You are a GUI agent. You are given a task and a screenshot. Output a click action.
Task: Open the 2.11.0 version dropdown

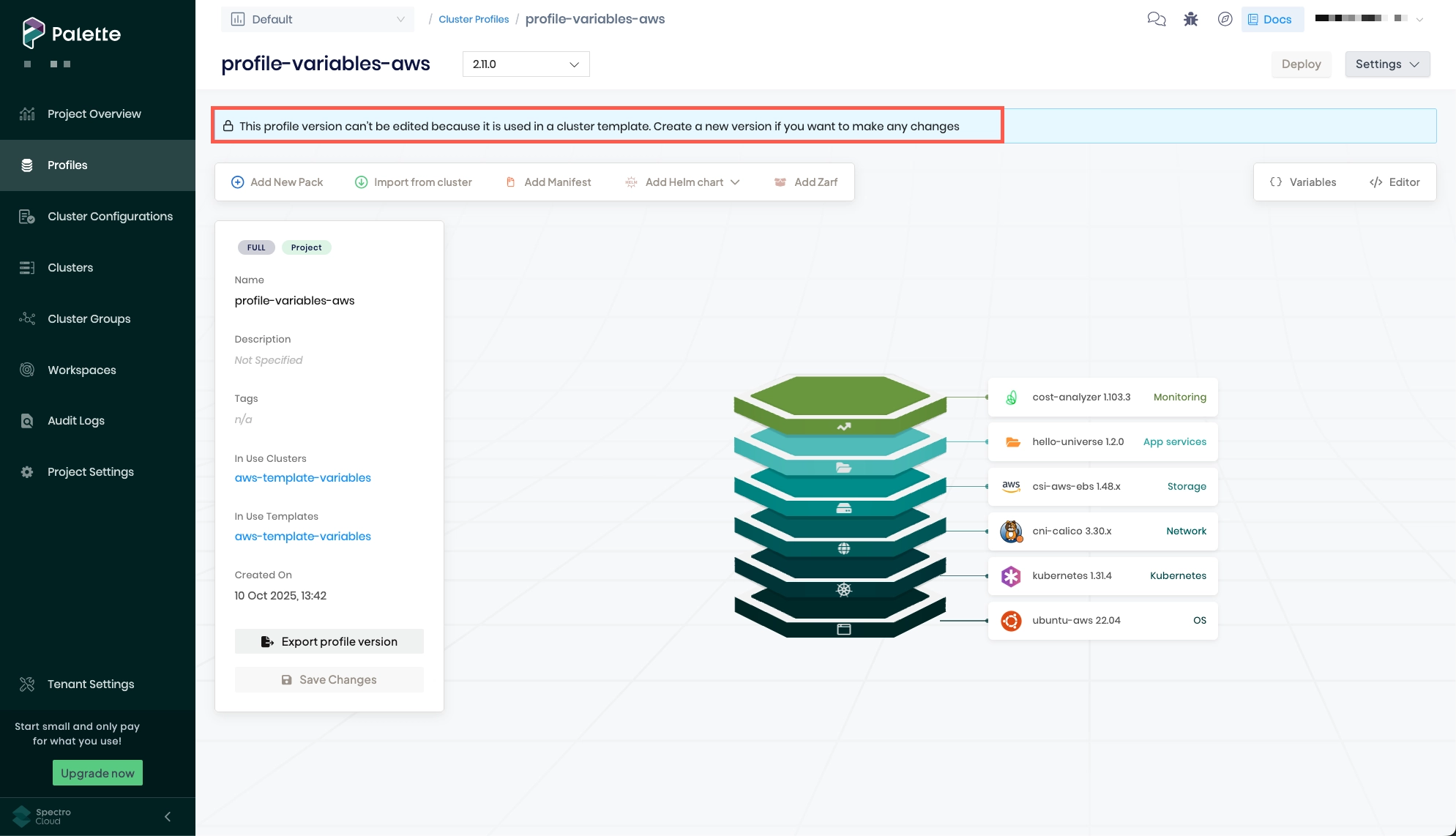525,64
